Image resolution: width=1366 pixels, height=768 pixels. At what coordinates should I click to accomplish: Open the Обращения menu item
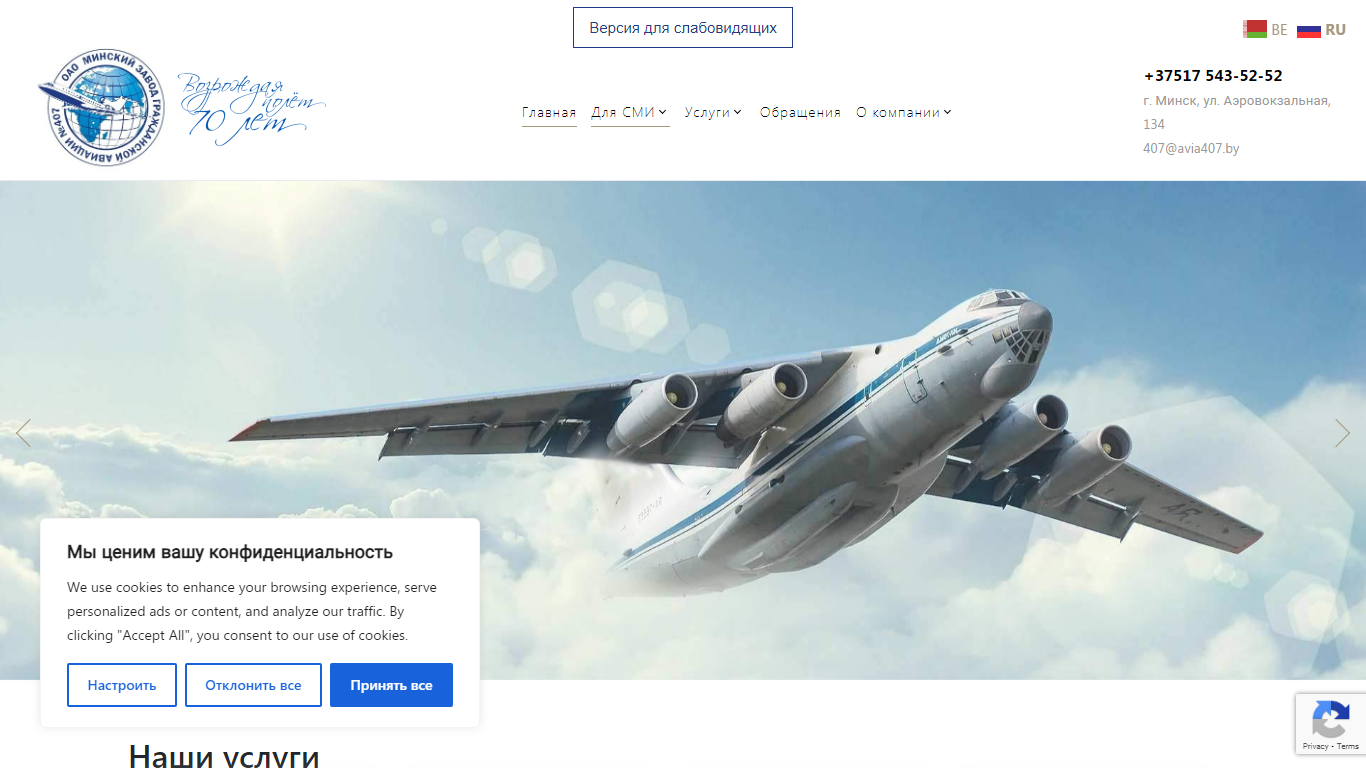pos(800,112)
